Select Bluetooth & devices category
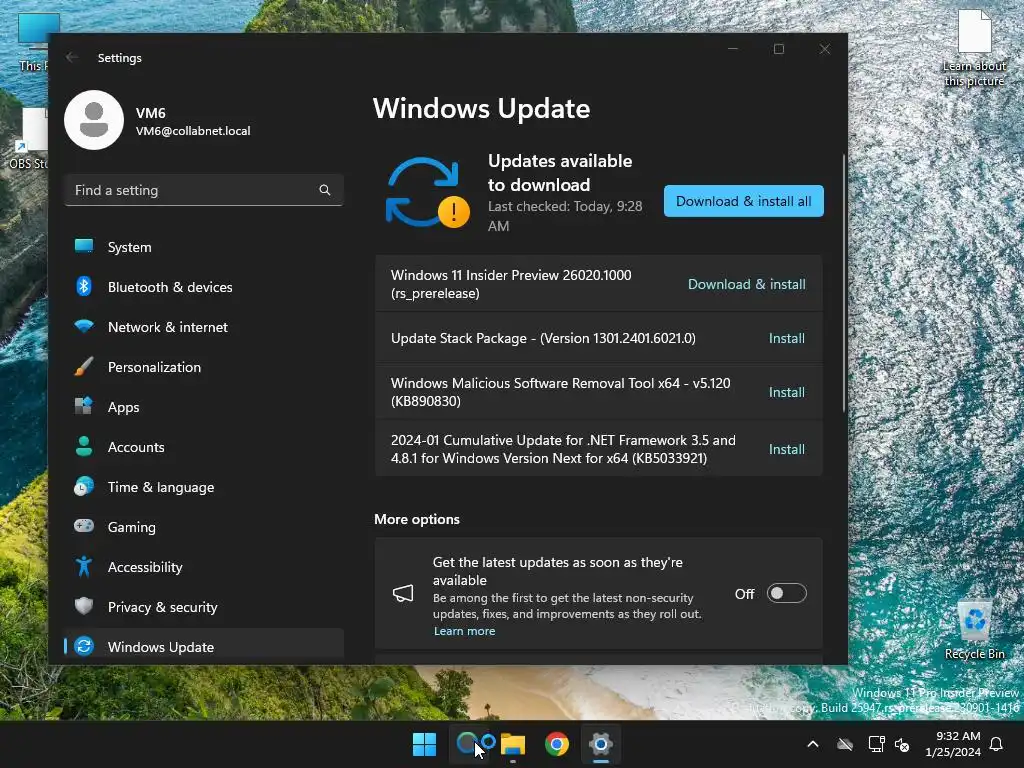The height and width of the screenshot is (768, 1024). point(204,287)
